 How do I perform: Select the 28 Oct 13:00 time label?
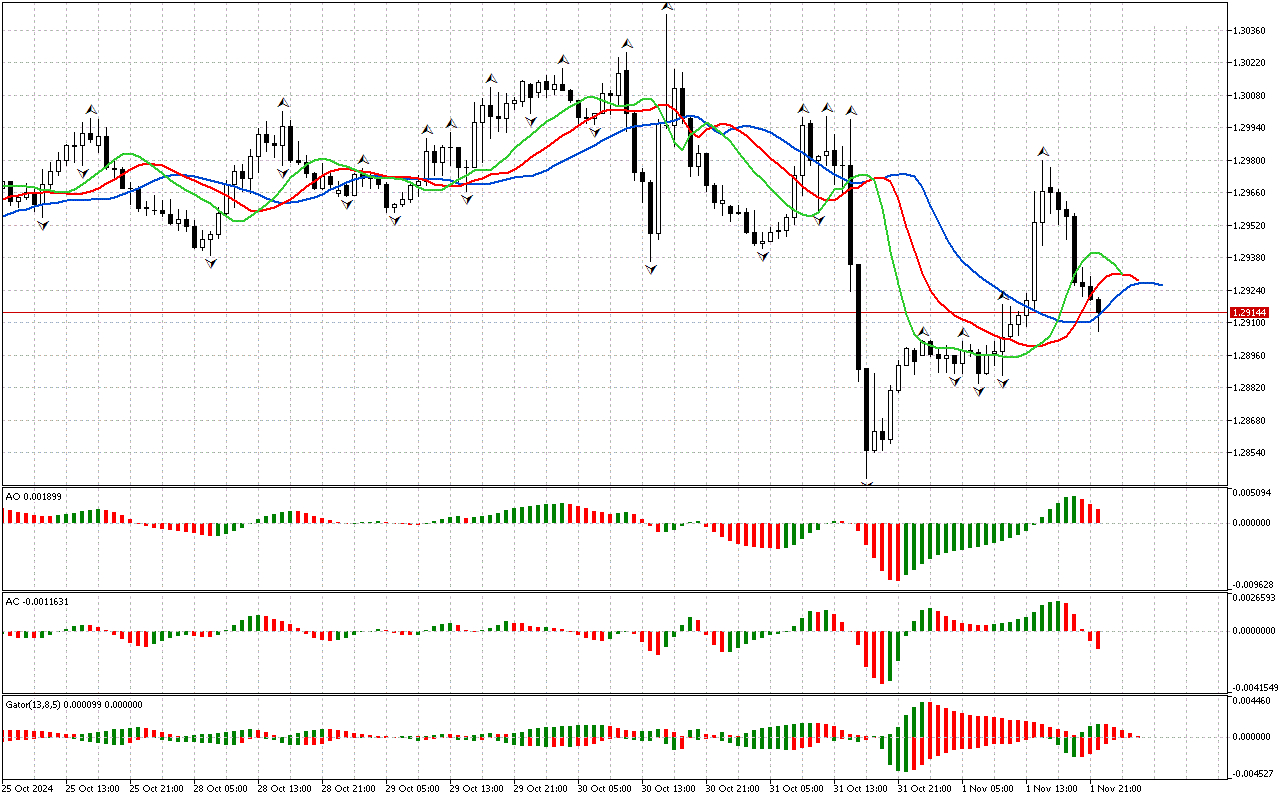[x=284, y=788]
